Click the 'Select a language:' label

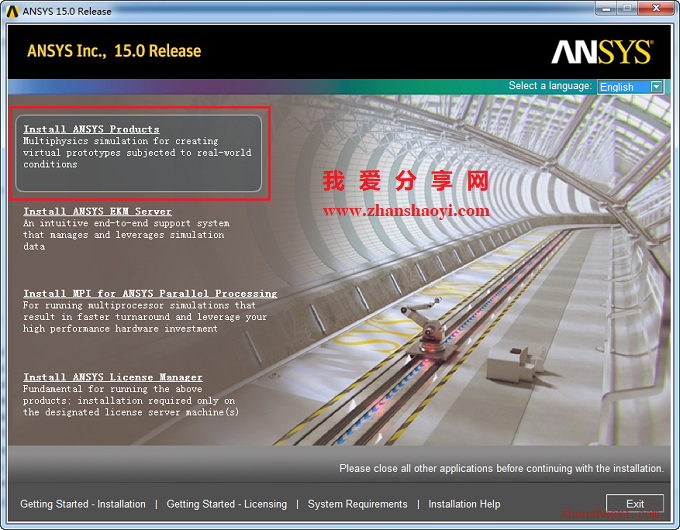tap(550, 86)
